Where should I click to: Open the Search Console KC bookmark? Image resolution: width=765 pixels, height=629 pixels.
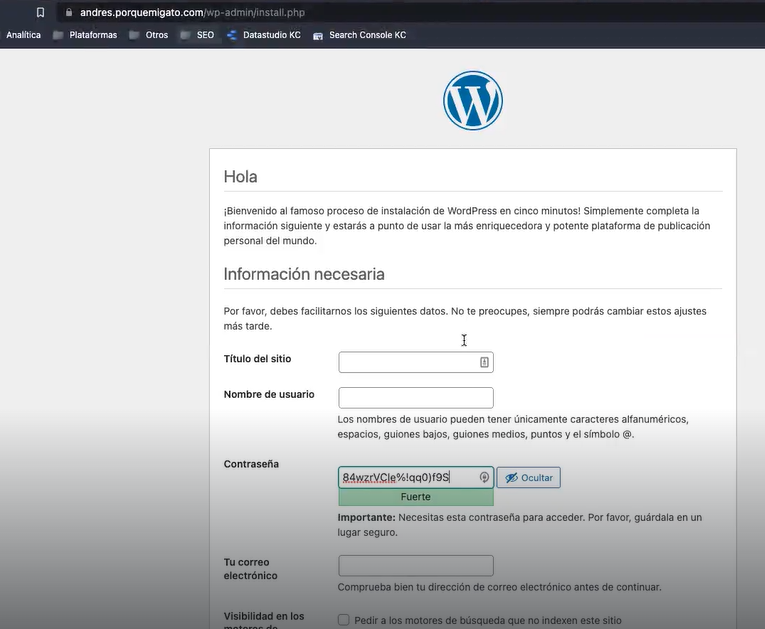(359, 35)
